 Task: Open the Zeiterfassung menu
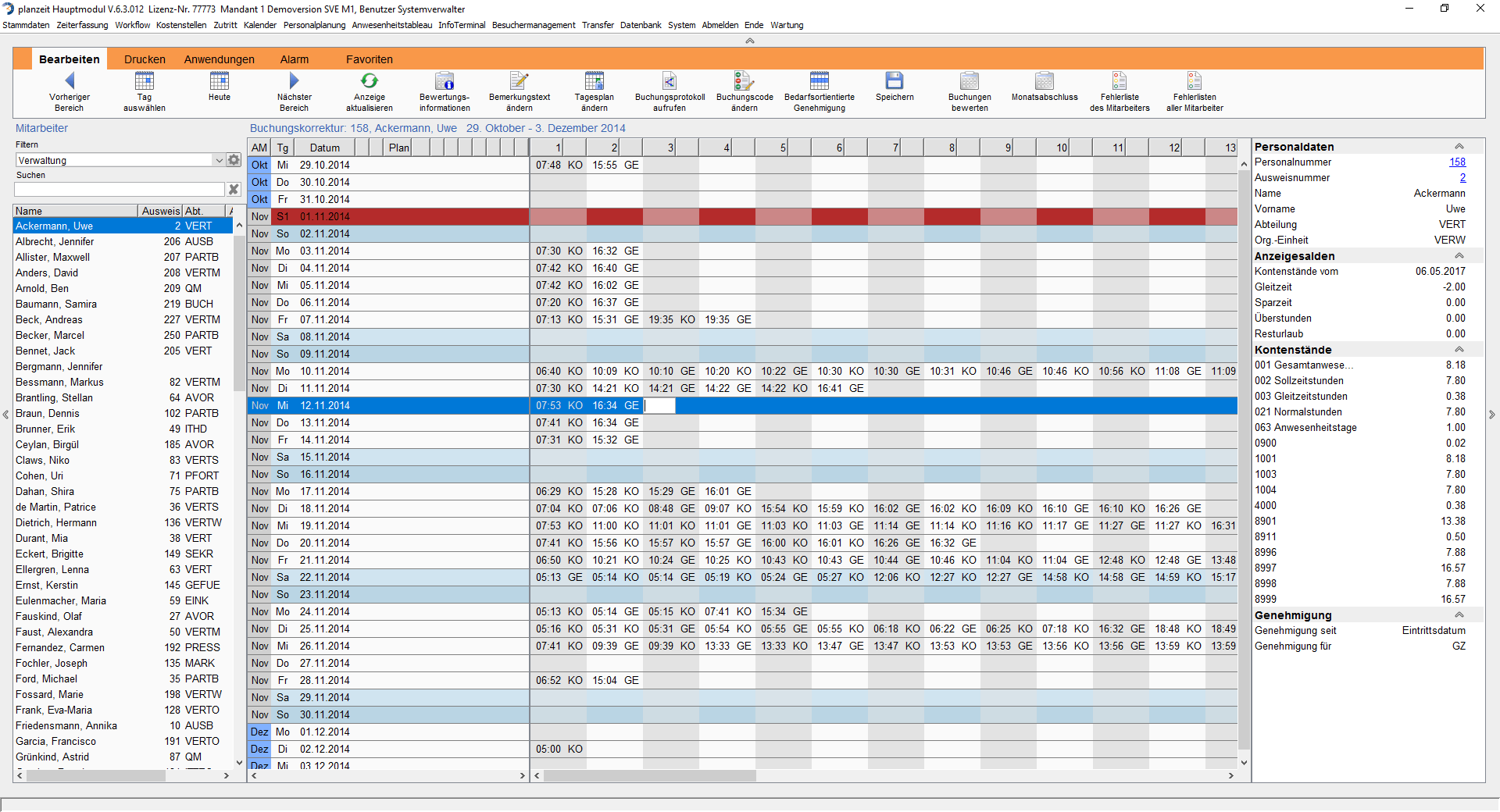coord(82,25)
